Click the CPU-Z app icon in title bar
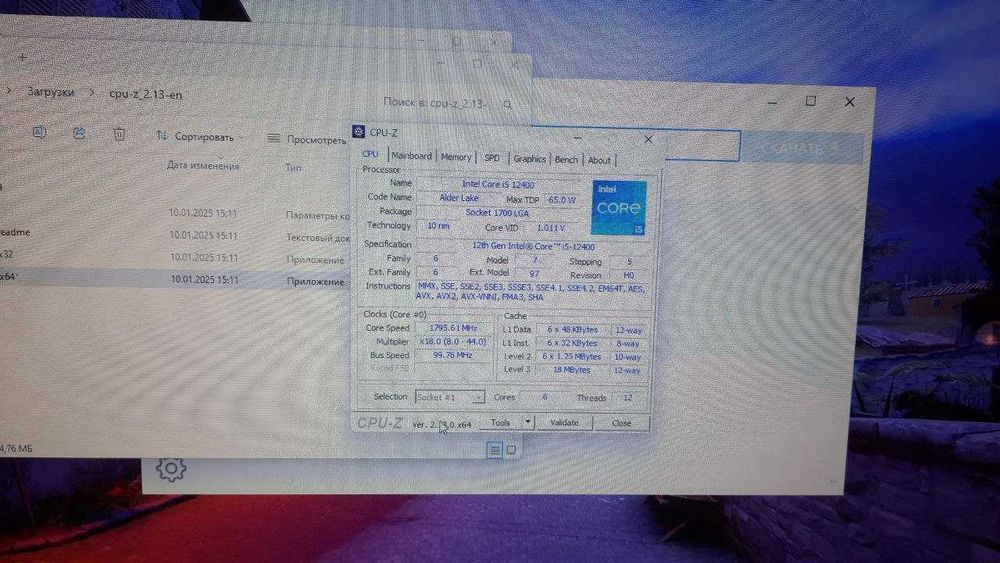This screenshot has height=563, width=1000. [x=359, y=131]
